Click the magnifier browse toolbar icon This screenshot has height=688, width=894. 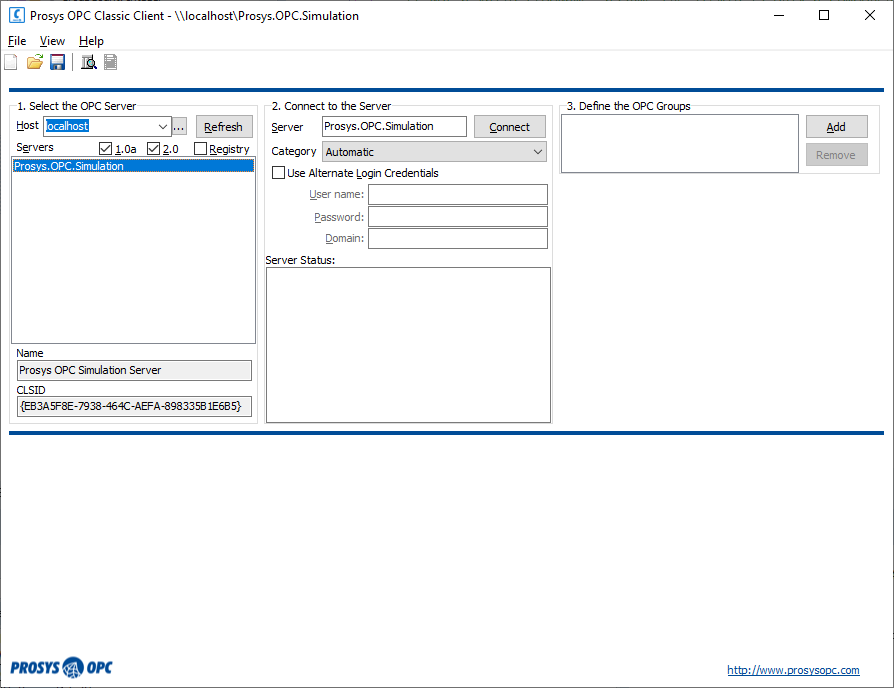pyautogui.click(x=89, y=62)
